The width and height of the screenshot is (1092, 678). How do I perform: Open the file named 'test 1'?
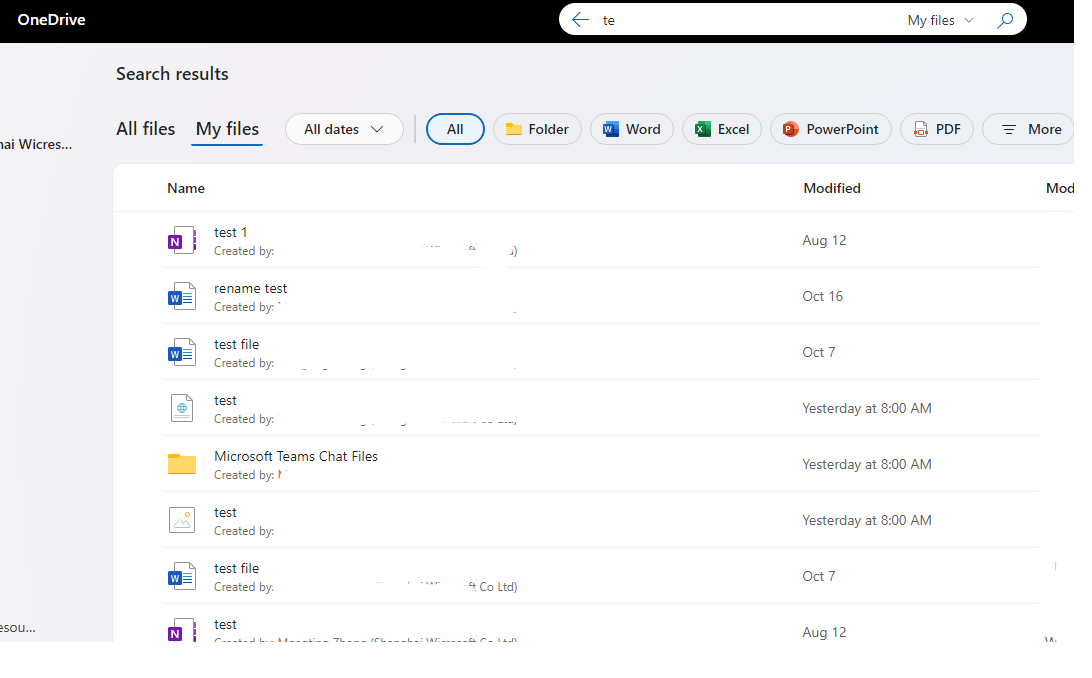(x=231, y=232)
